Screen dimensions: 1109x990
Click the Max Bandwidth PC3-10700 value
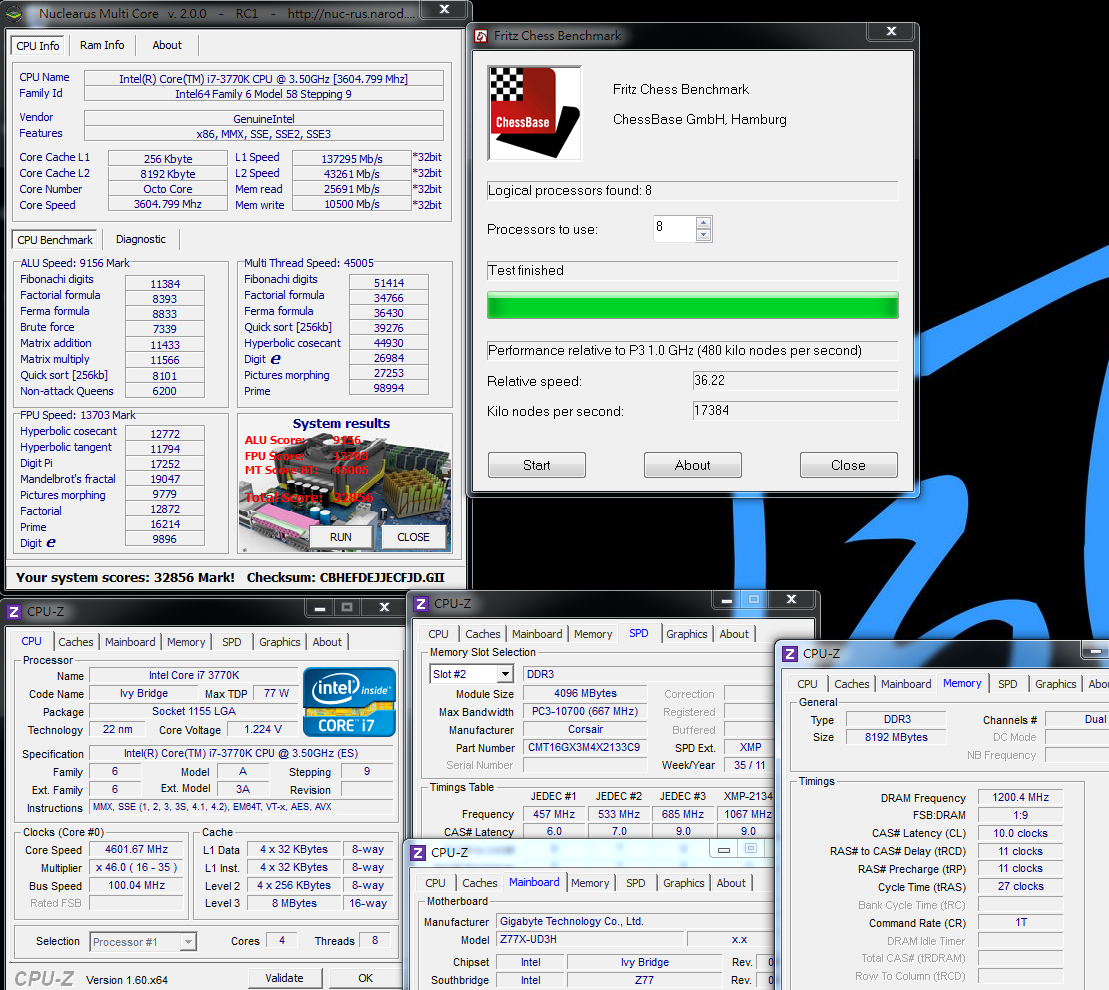[x=585, y=711]
